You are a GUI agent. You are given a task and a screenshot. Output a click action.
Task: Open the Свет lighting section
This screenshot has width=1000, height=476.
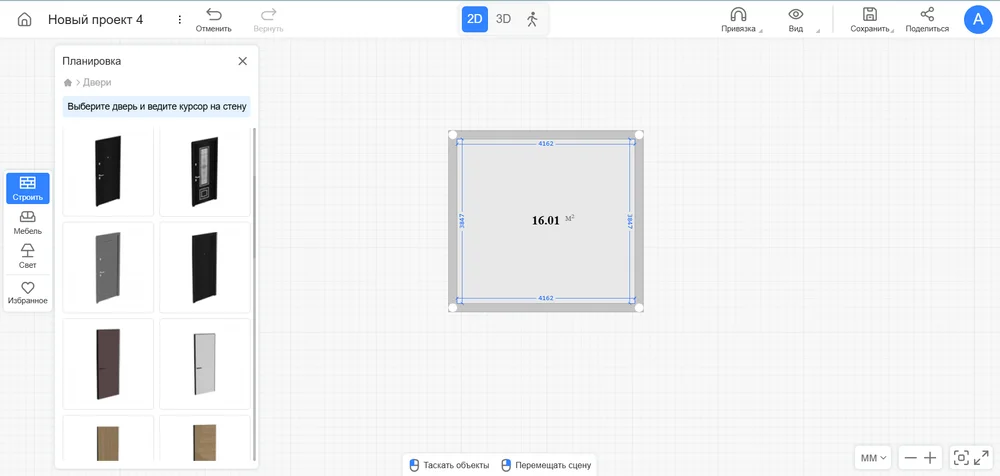tap(28, 255)
